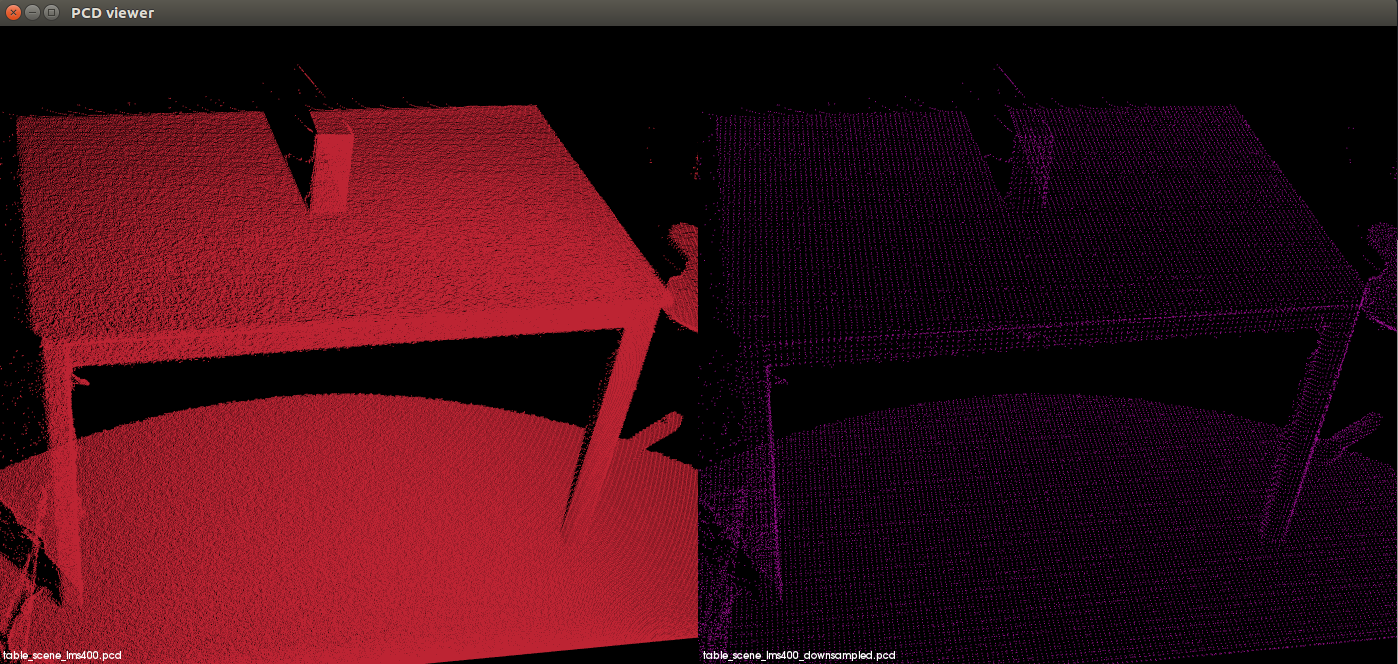Click the divider between the two viewports

pos(699,350)
